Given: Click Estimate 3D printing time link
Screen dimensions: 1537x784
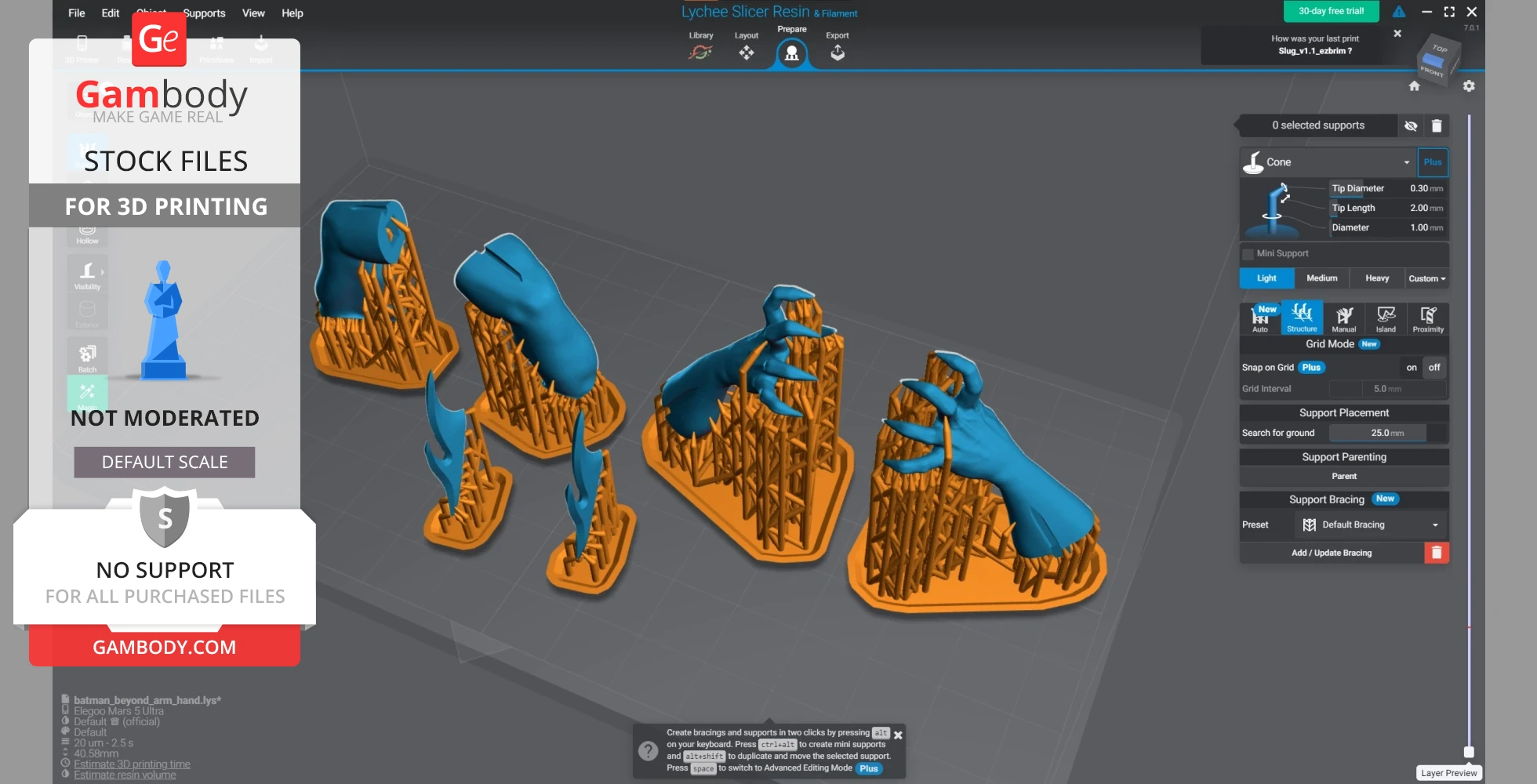Looking at the screenshot, I should point(132,764).
